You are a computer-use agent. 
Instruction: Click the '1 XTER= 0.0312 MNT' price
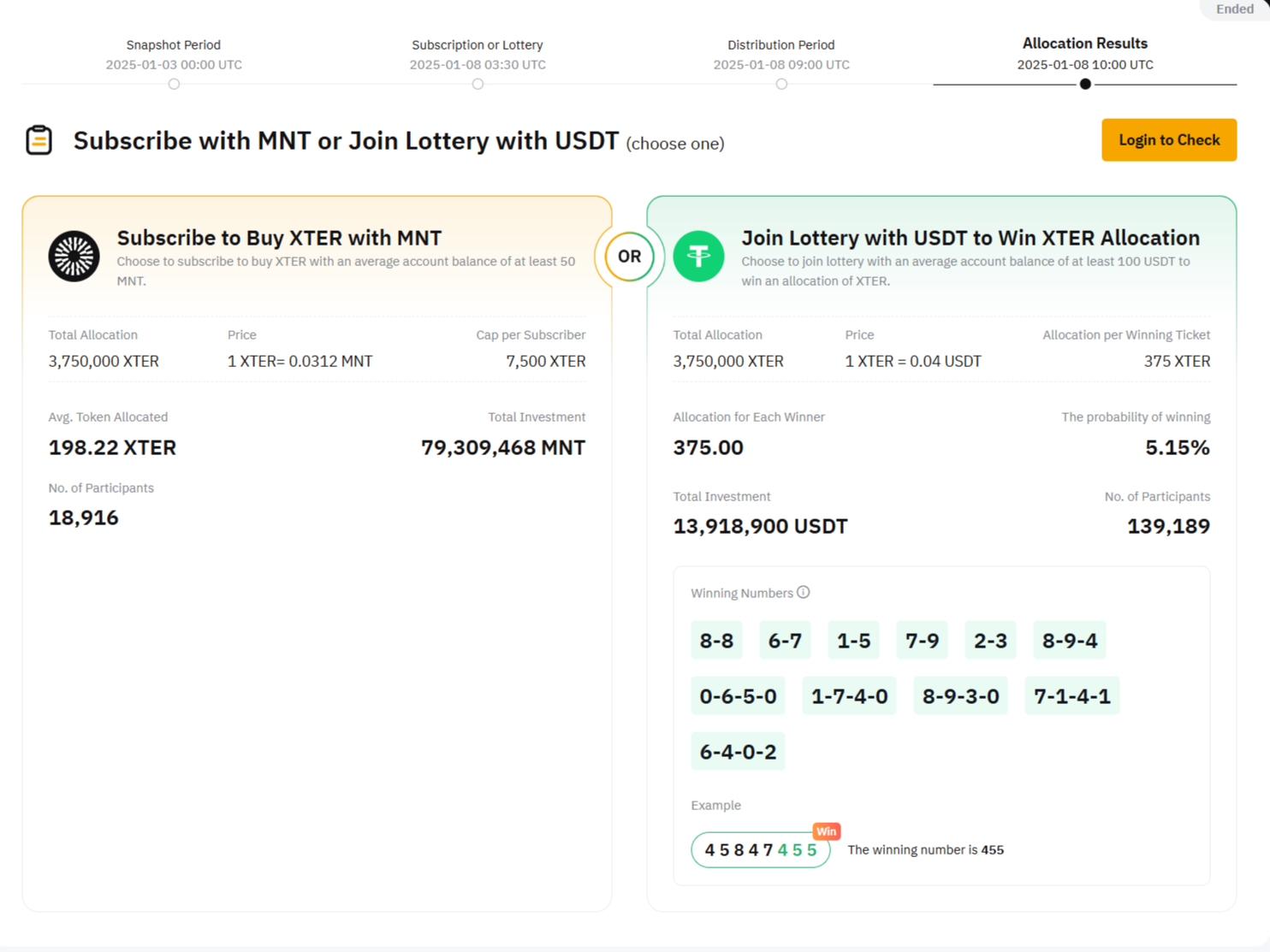(x=300, y=361)
